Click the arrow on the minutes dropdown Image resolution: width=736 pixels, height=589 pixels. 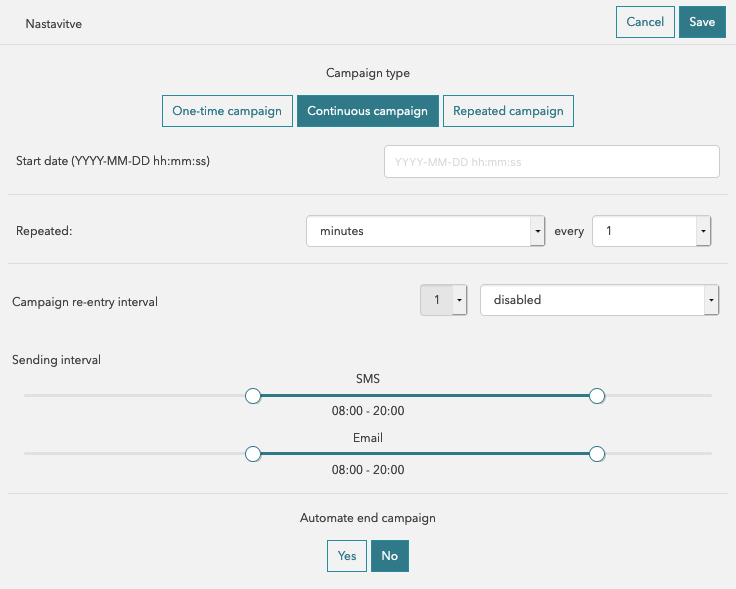coord(538,231)
